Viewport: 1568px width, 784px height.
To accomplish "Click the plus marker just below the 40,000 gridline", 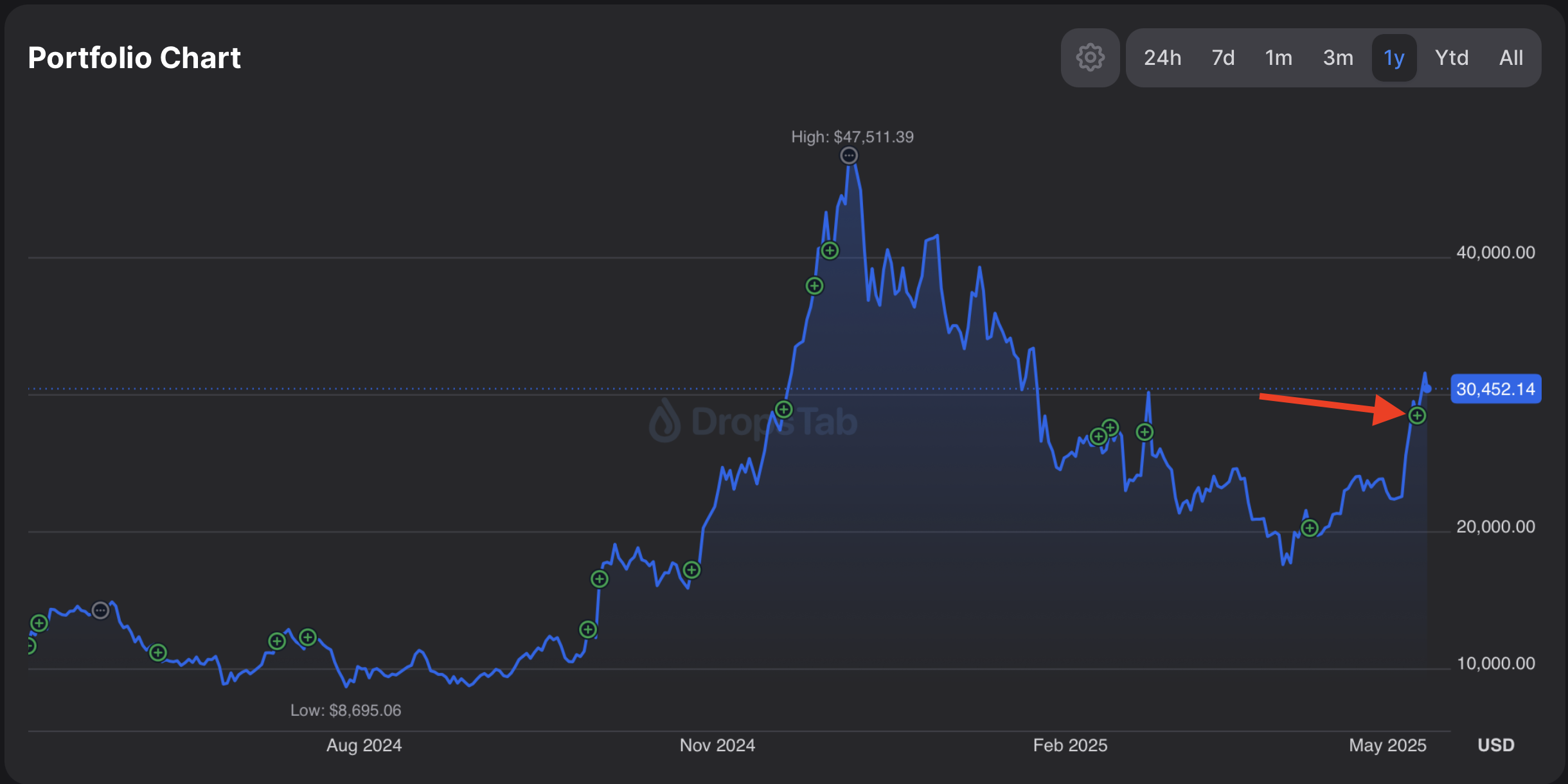I will coord(814,286).
